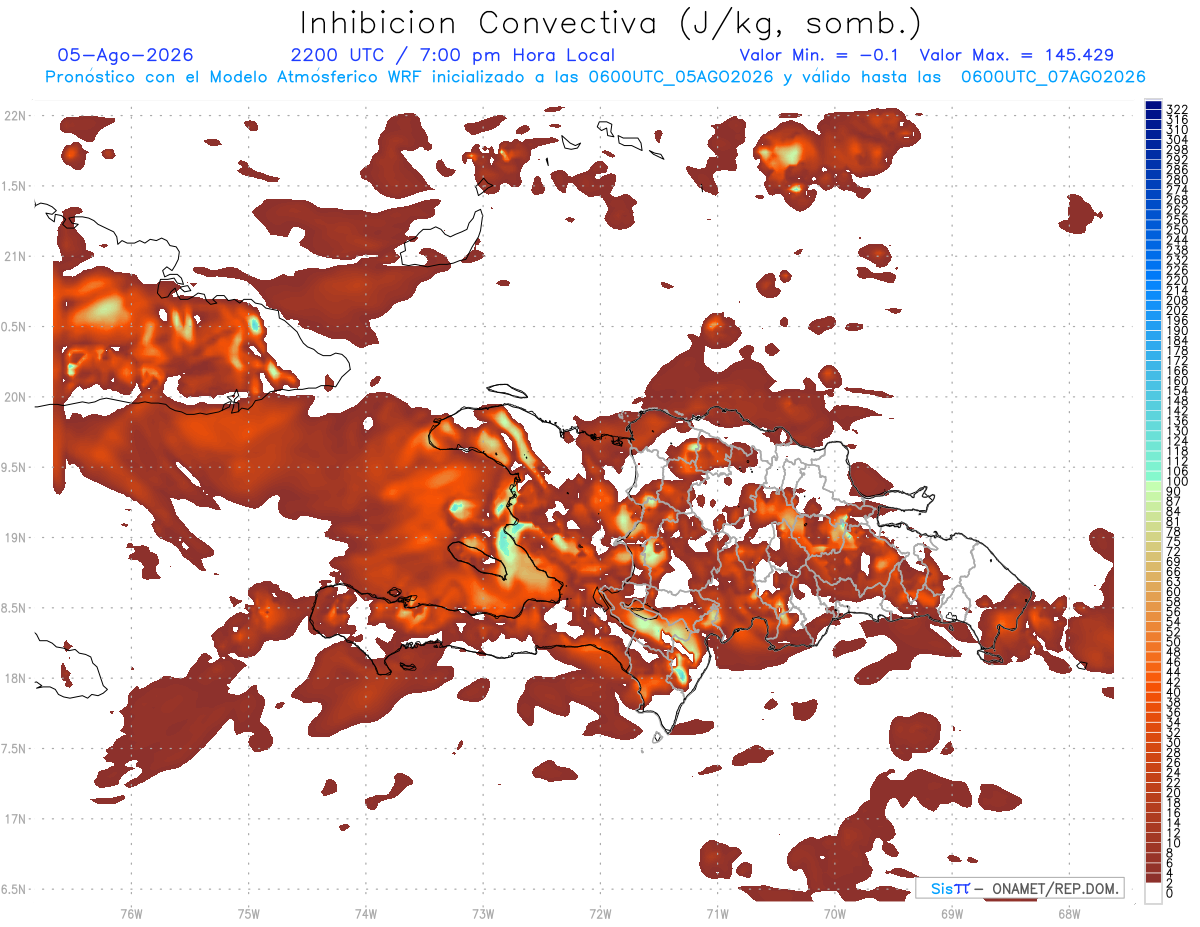Click the 'Valor Max. = 145.429' readout
The height and width of the screenshot is (927, 1200).
[1016, 55]
